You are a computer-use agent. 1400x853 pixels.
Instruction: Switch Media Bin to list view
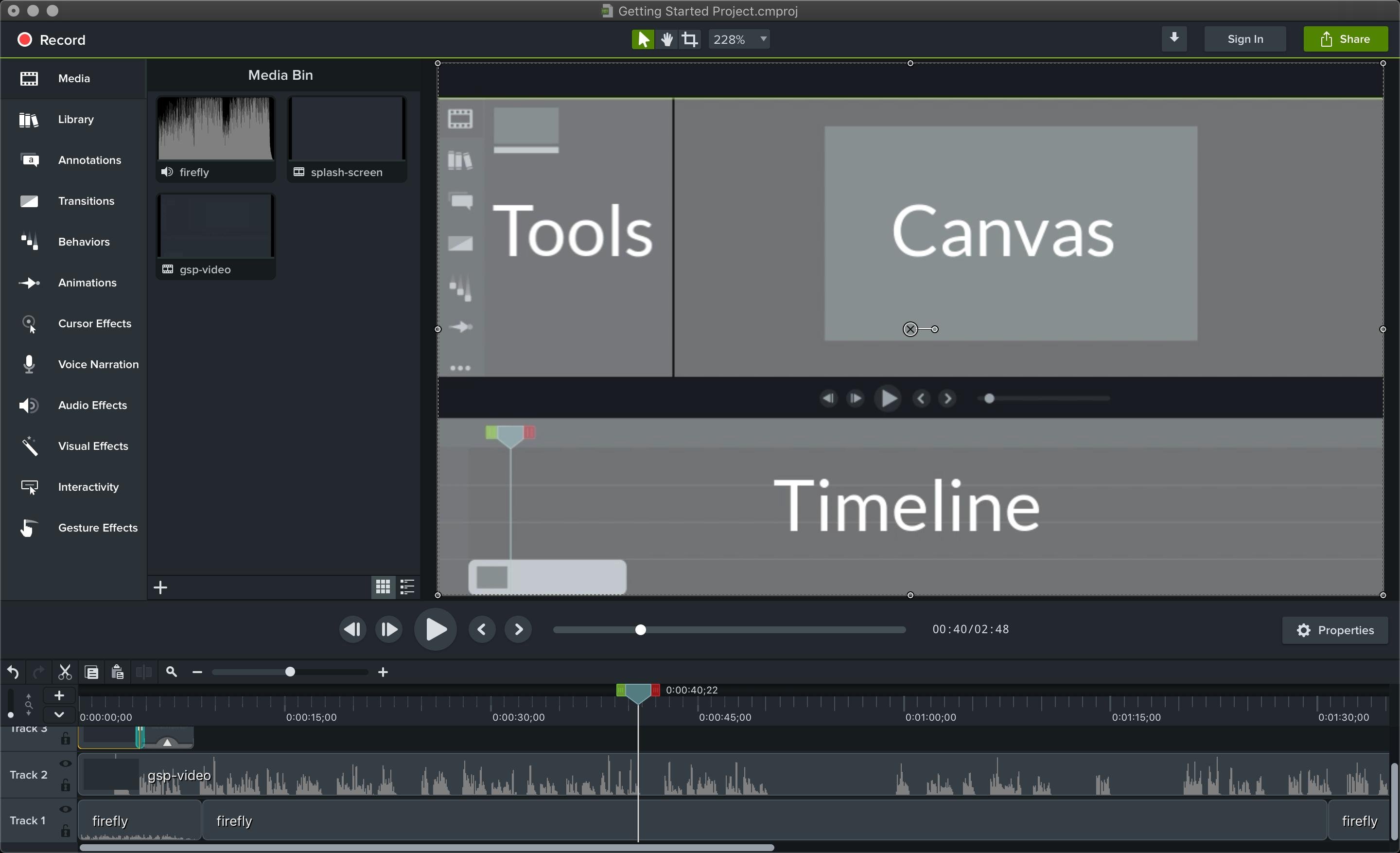[x=407, y=587]
